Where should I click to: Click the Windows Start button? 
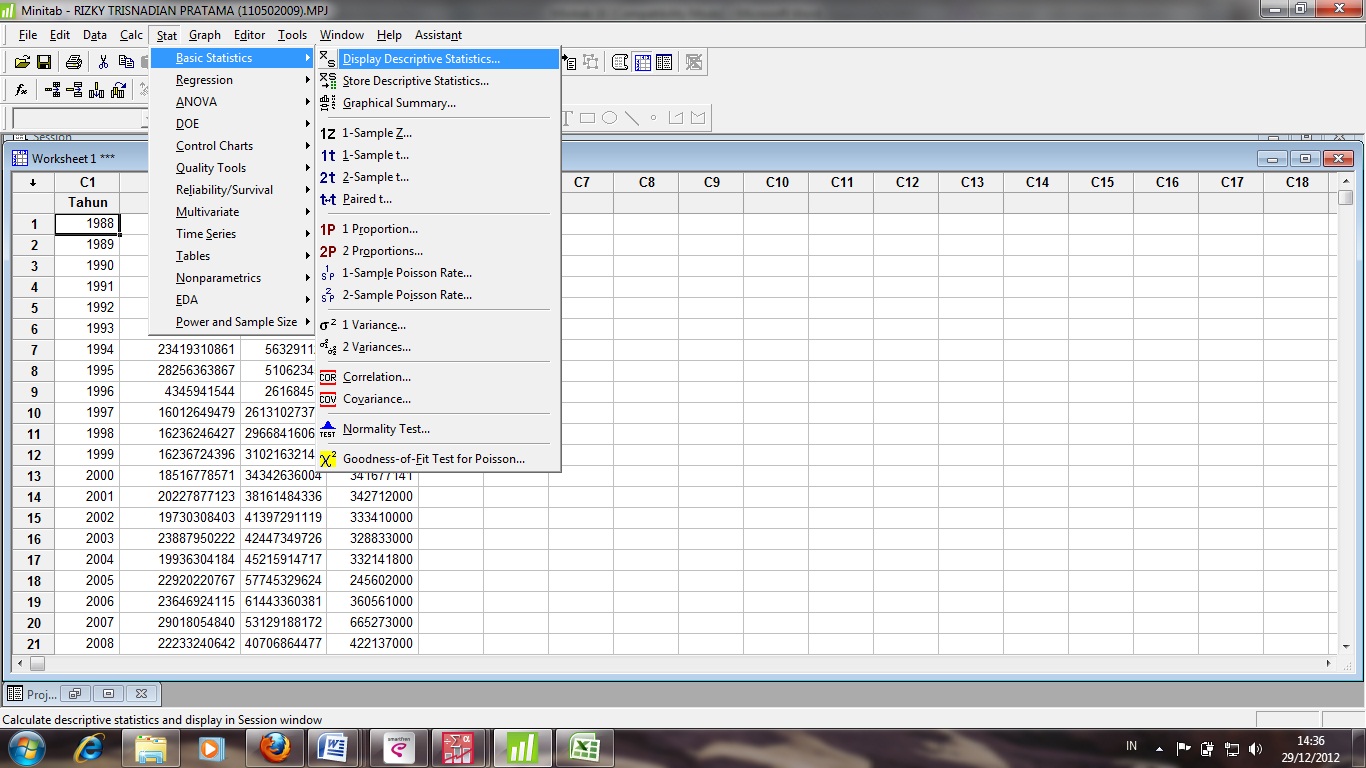tap(25, 747)
